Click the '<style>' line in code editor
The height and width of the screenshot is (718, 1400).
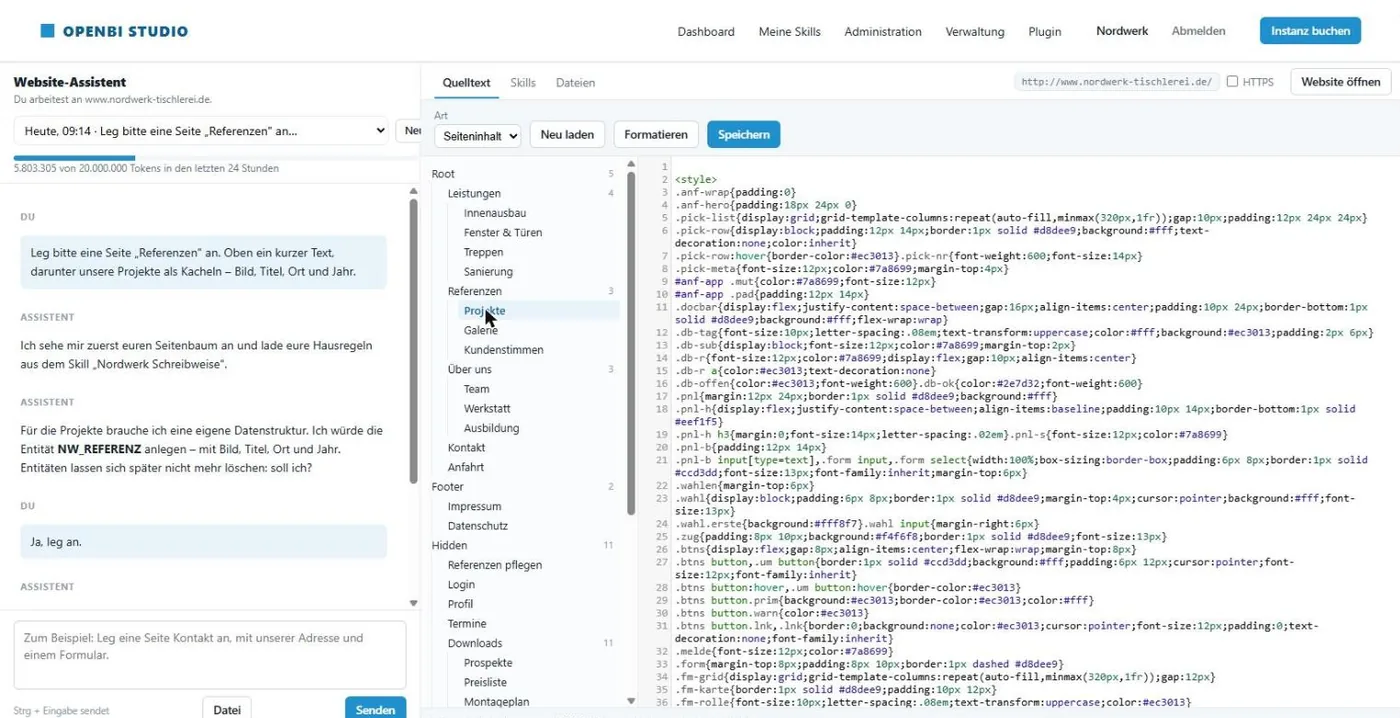pyautogui.click(x=696, y=180)
